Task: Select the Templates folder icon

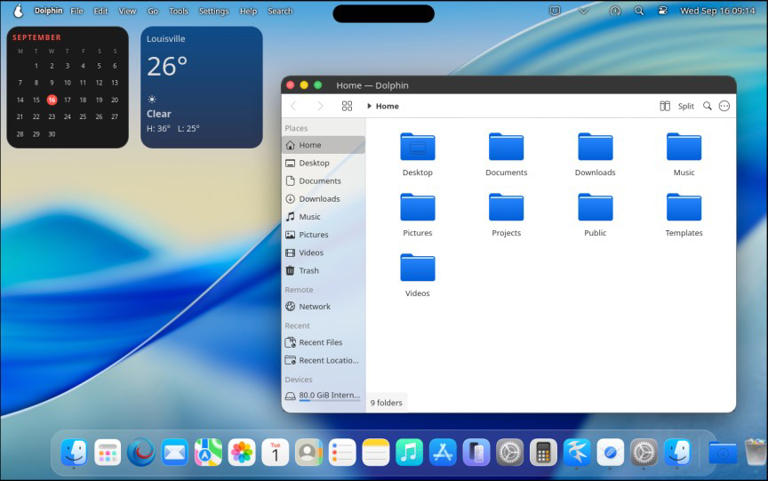Action: (684, 207)
